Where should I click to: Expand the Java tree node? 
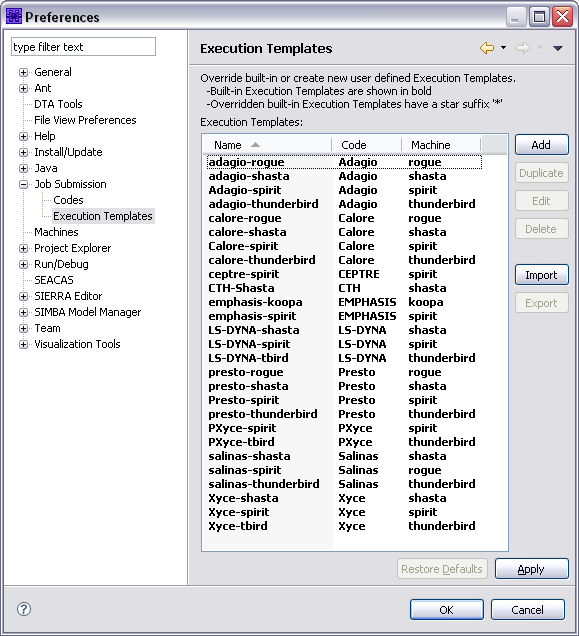[x=24, y=168]
